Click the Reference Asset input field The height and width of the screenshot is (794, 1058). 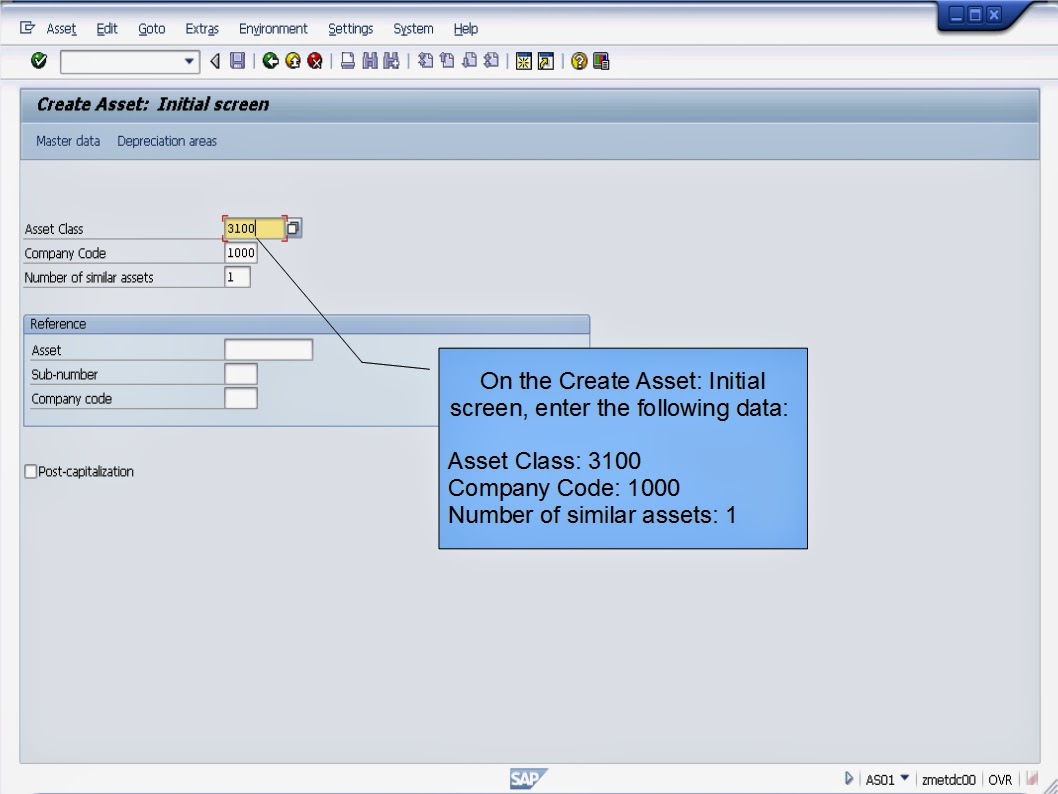coord(270,349)
